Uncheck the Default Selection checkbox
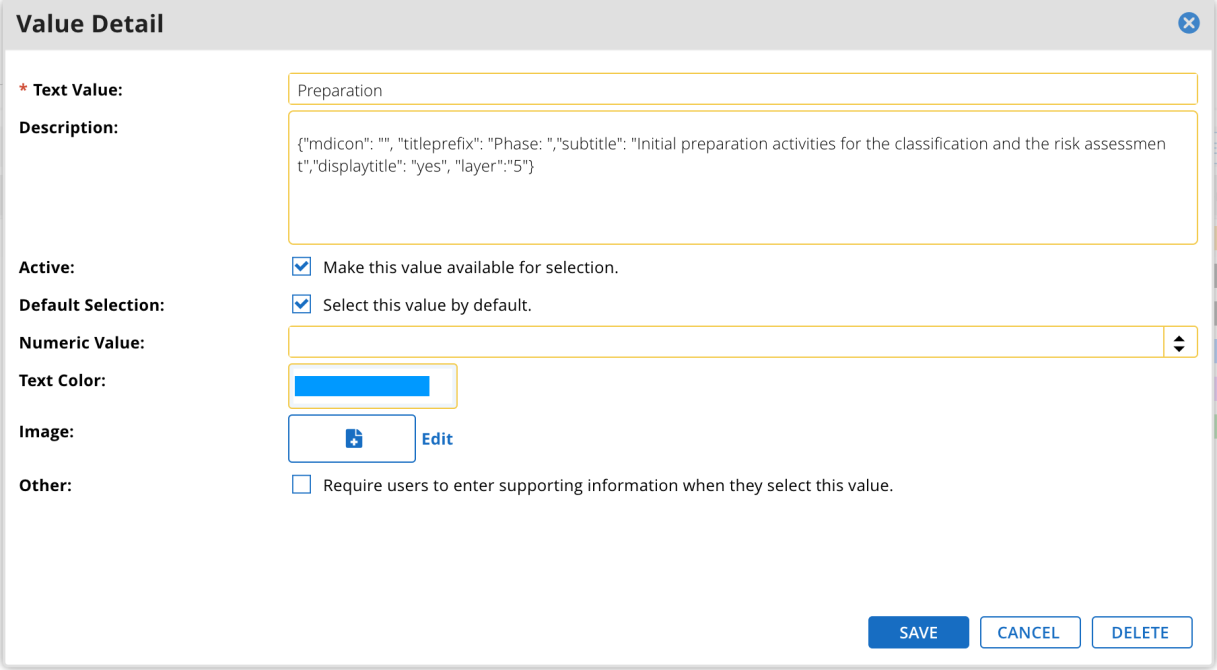Viewport: 1217px width, 670px height. [x=301, y=304]
